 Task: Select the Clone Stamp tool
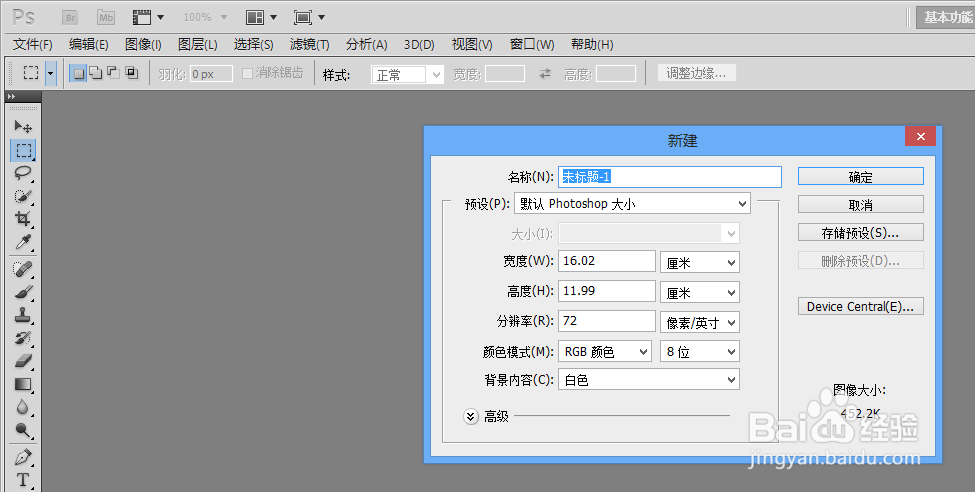tap(23, 315)
